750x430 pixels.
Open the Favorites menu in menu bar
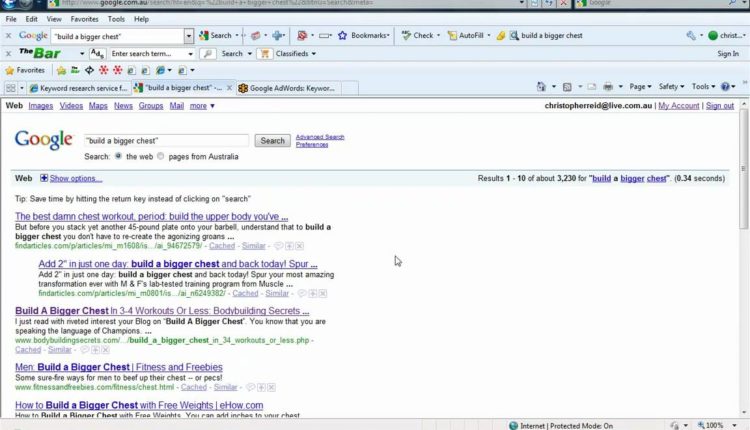click(84, 19)
